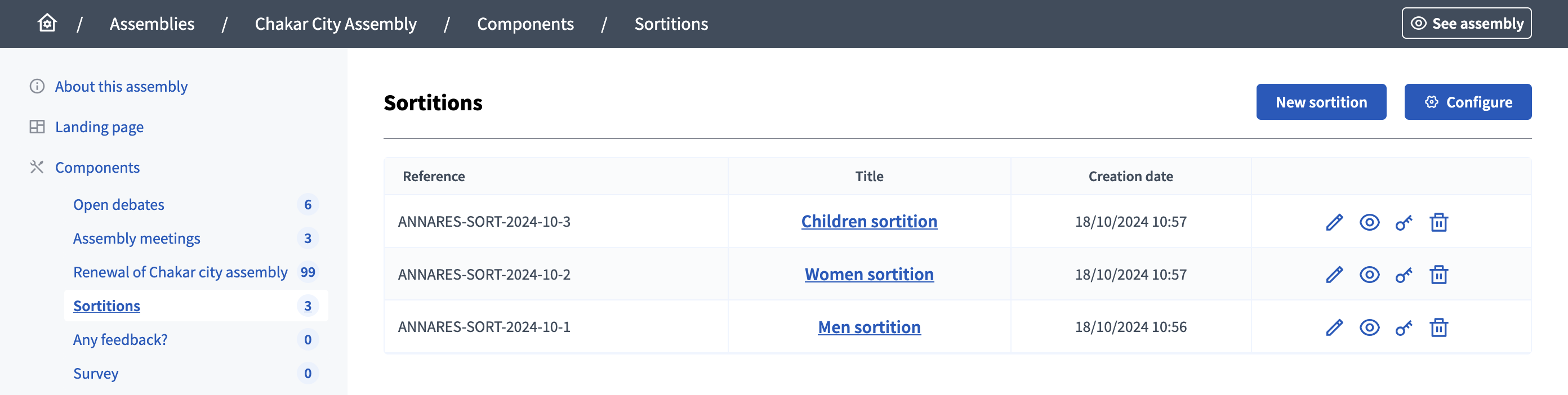This screenshot has width=1568, height=395.
Task: Click pencil icon for Men sortition
Action: pos(1334,327)
